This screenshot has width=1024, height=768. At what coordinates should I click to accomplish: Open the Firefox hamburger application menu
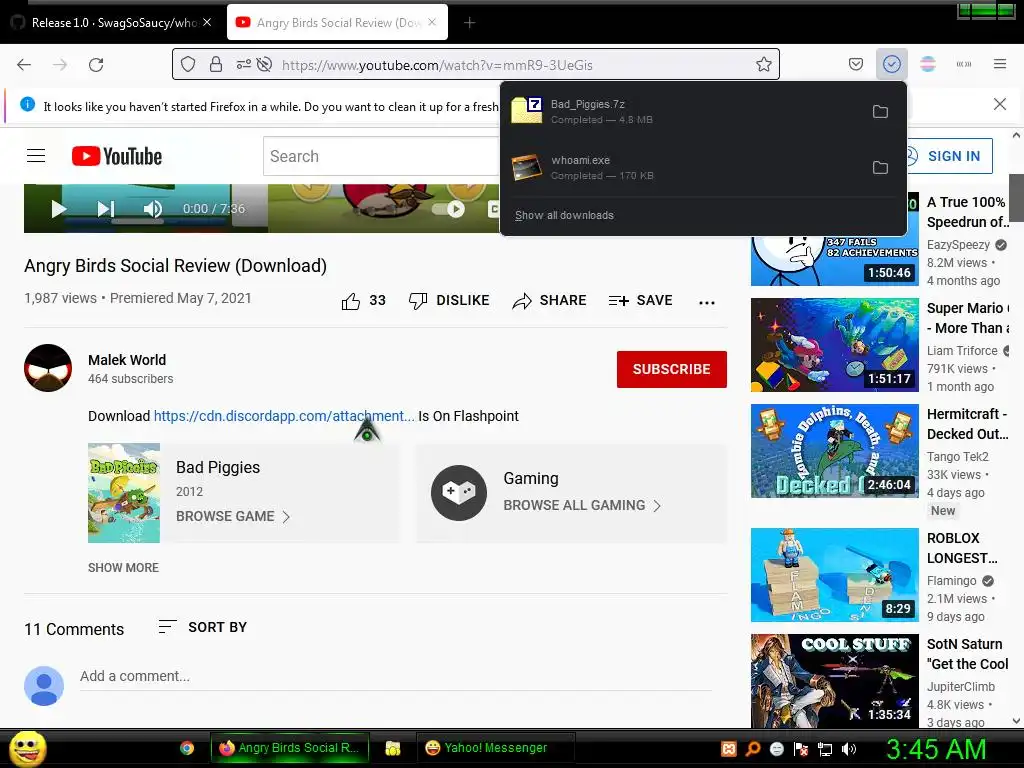(1000, 65)
